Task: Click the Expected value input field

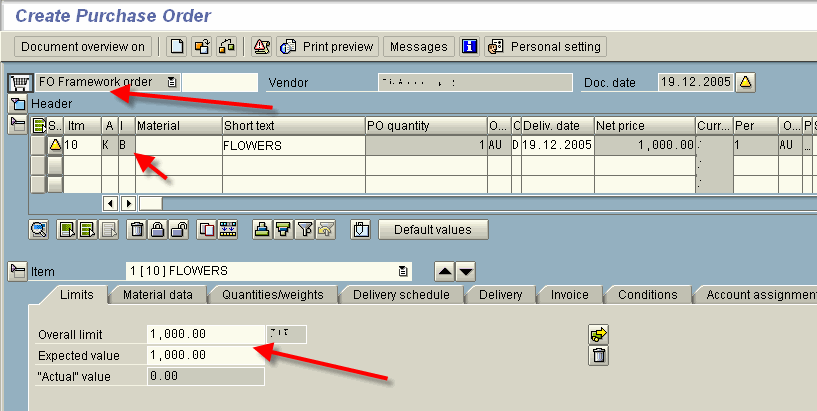Action: pyautogui.click(x=206, y=355)
